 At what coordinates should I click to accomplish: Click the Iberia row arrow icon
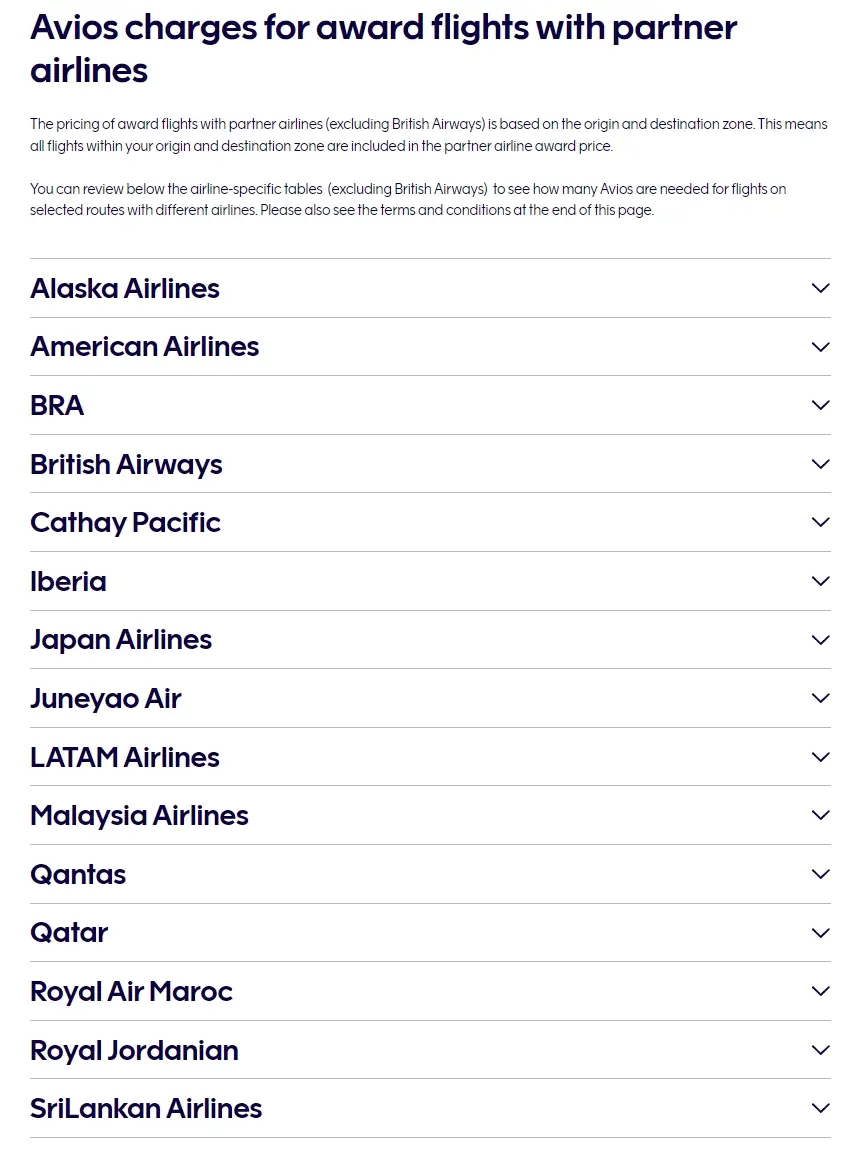[820, 581]
